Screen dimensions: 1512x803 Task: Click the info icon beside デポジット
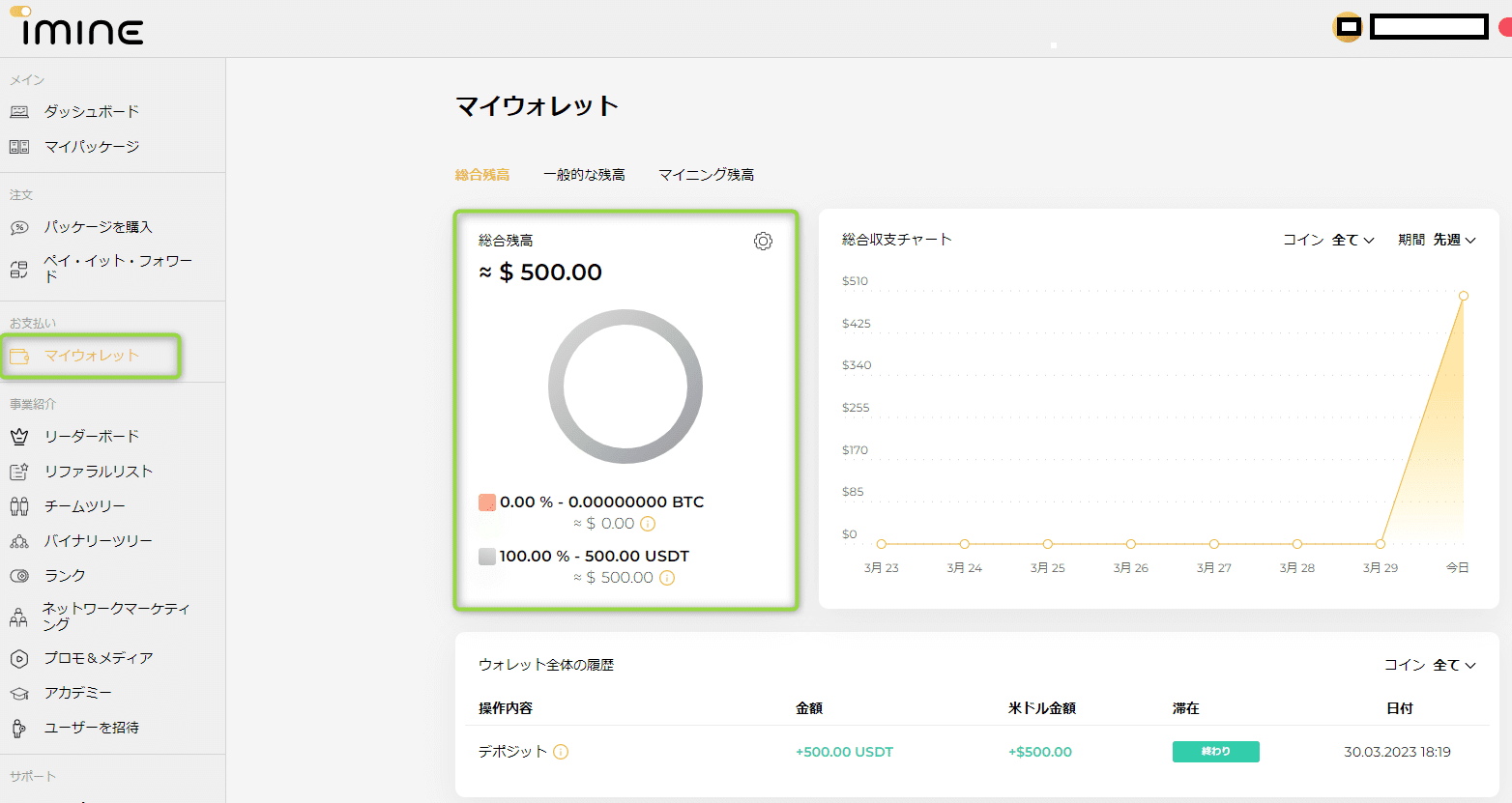[561, 752]
